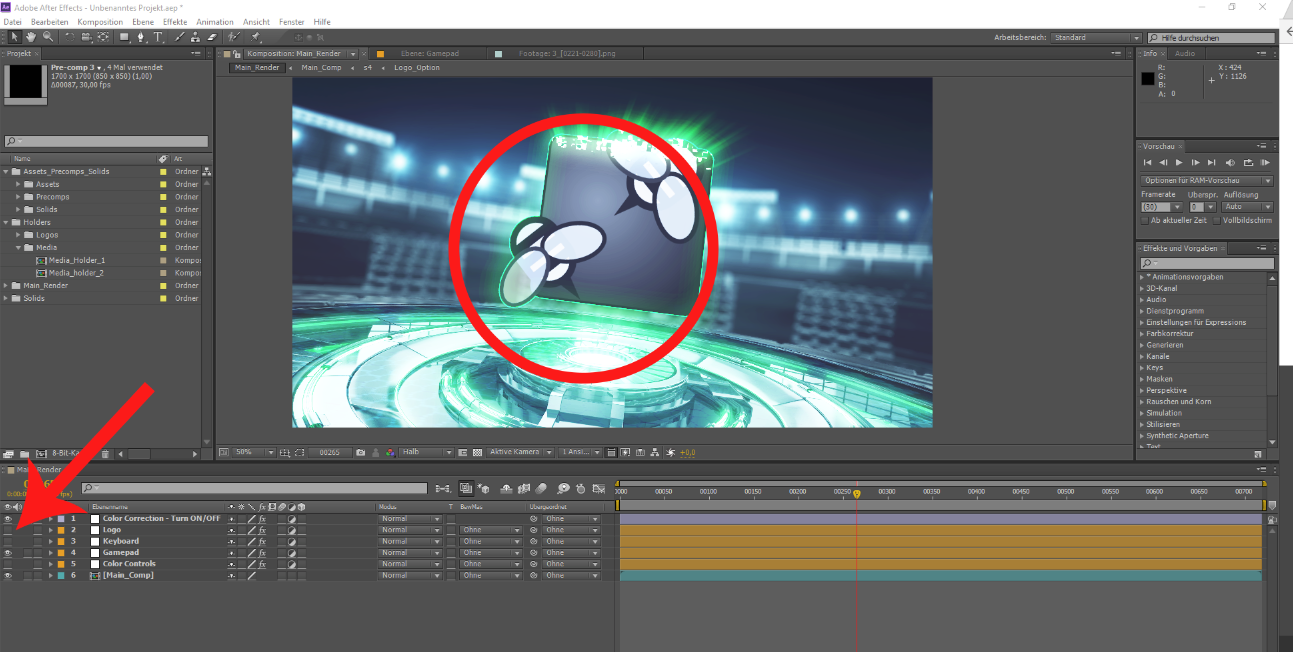Show the Logo layer with its eye toggle
This screenshot has width=1293, height=652.
(x=8, y=530)
